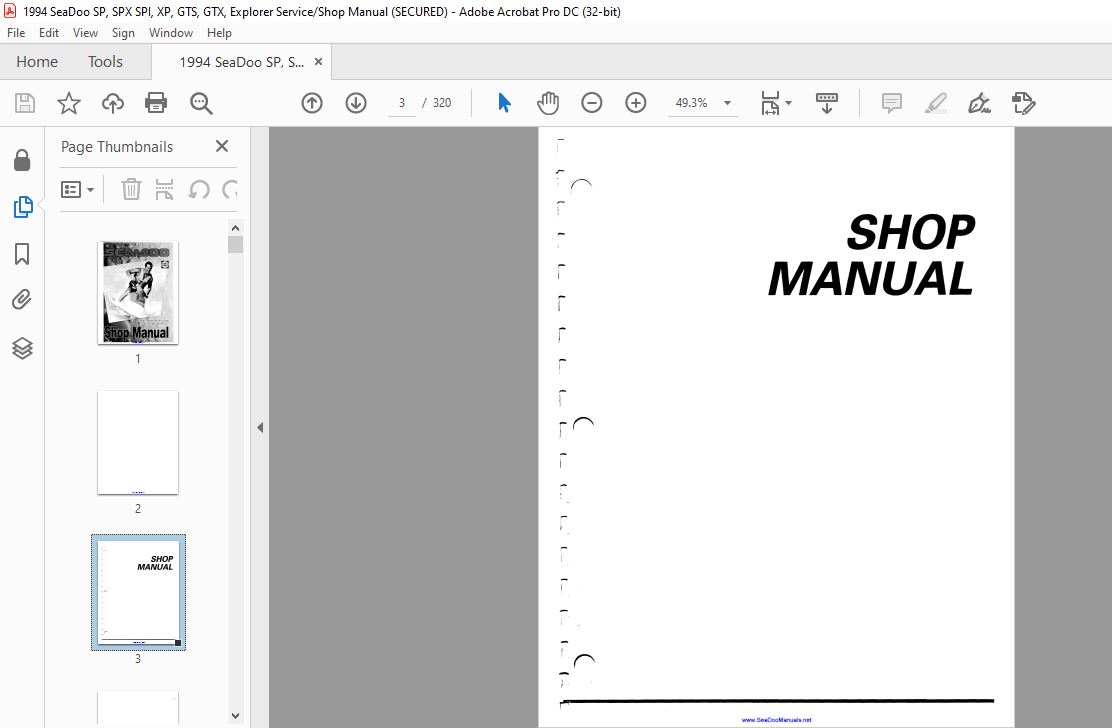Click the insert page break icon
Screen dimensions: 1112x728
pyautogui.click(x=165, y=189)
